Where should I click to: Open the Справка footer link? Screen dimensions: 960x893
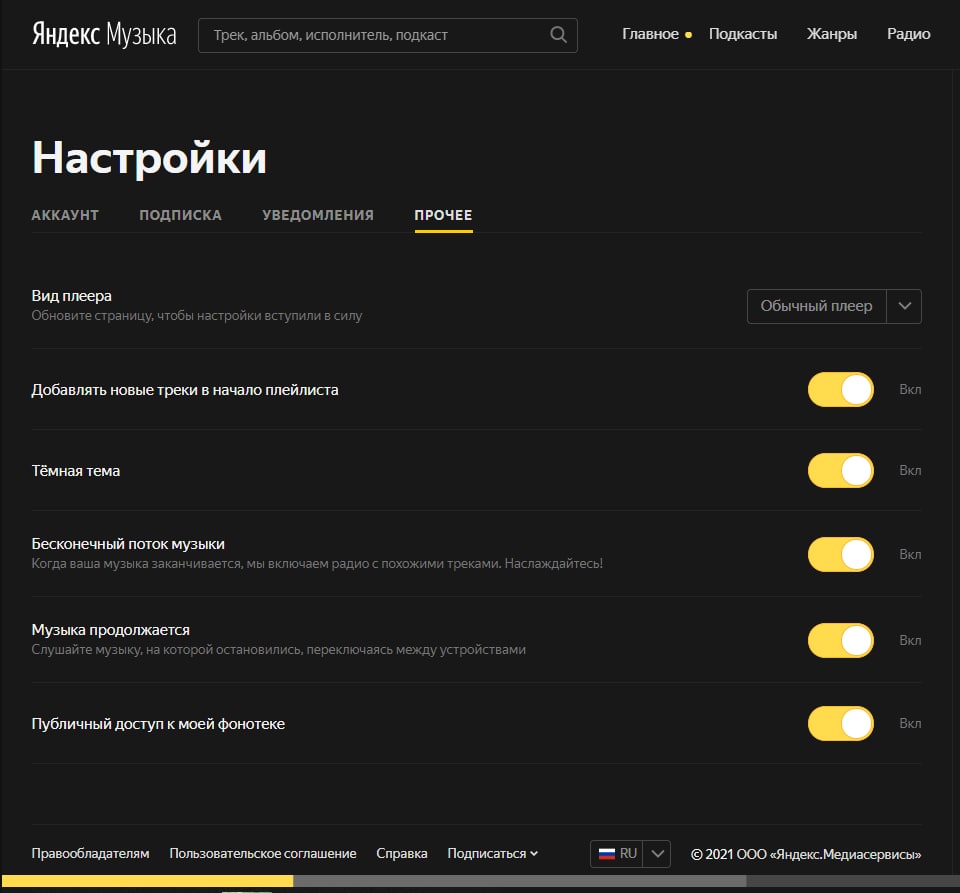(402, 854)
